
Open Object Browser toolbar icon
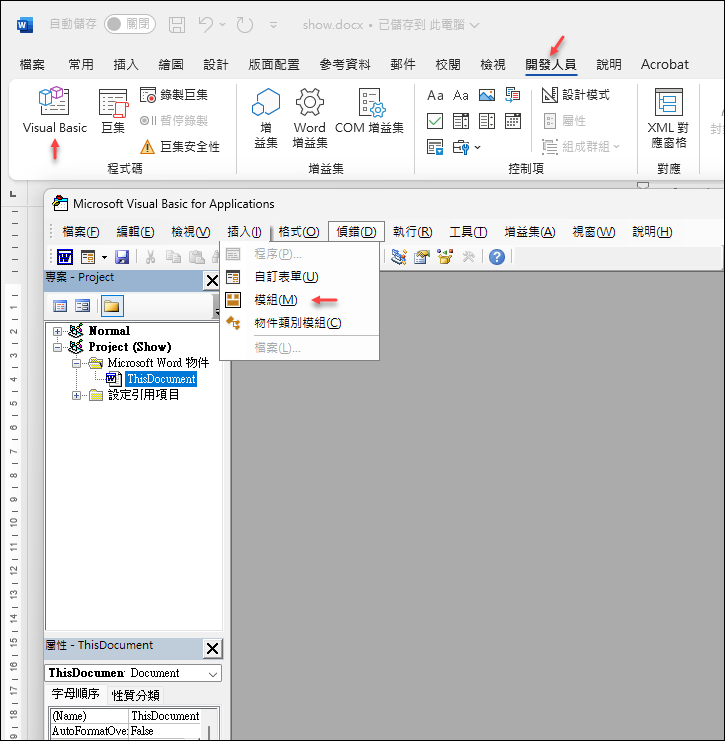pyautogui.click(x=445, y=257)
